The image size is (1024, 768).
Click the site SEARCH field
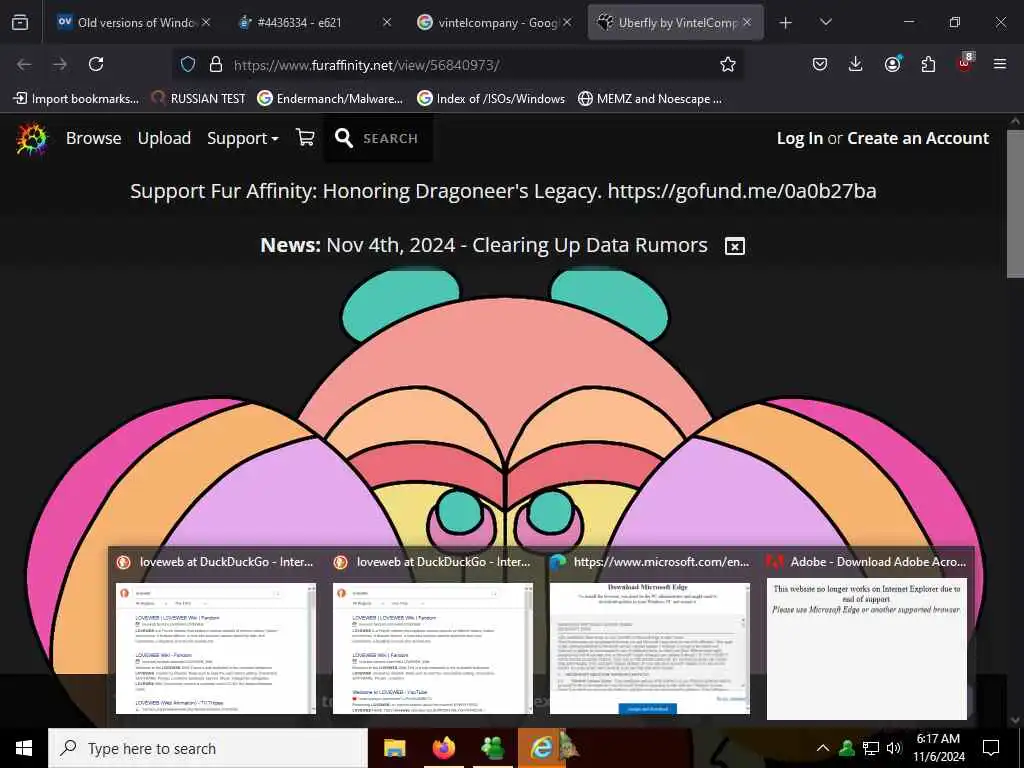pos(391,138)
